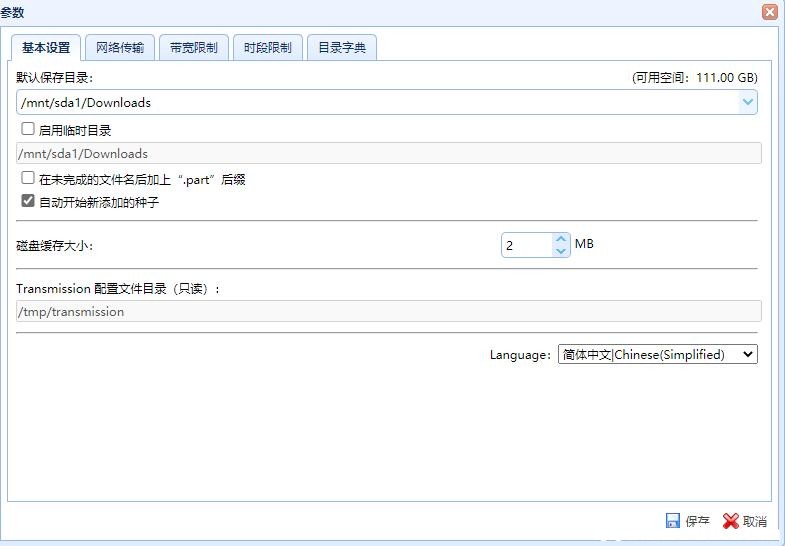Screen dimensions: 785x546
Task: Open the Language selection dropdown
Action: 657,354
